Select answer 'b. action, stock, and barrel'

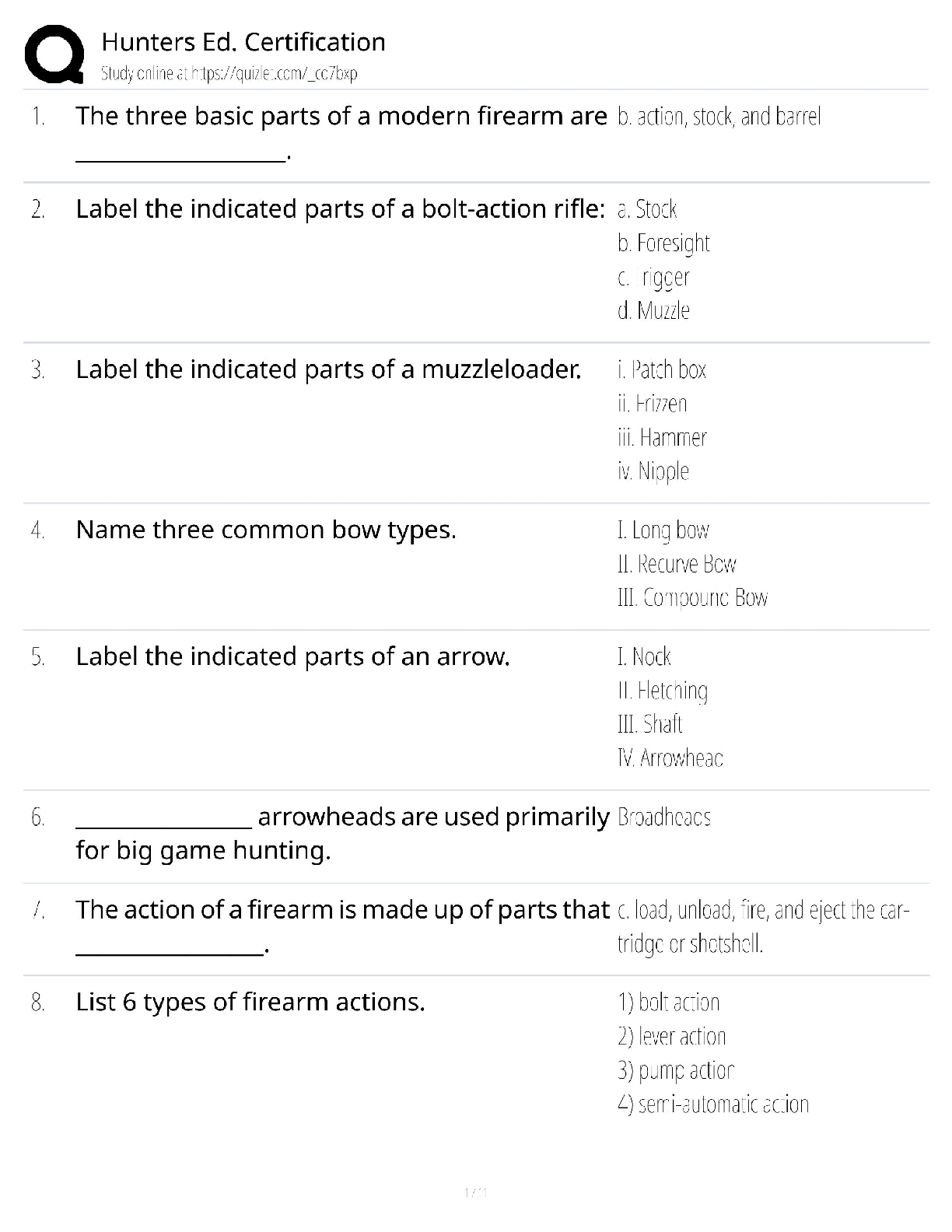(719, 117)
